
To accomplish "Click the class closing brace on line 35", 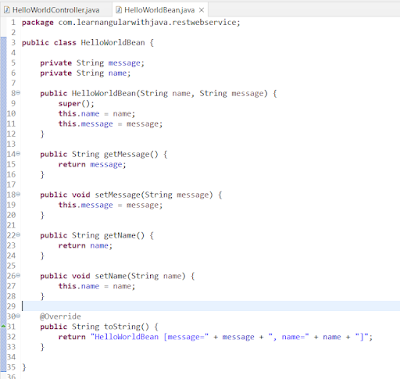I will [24, 367].
